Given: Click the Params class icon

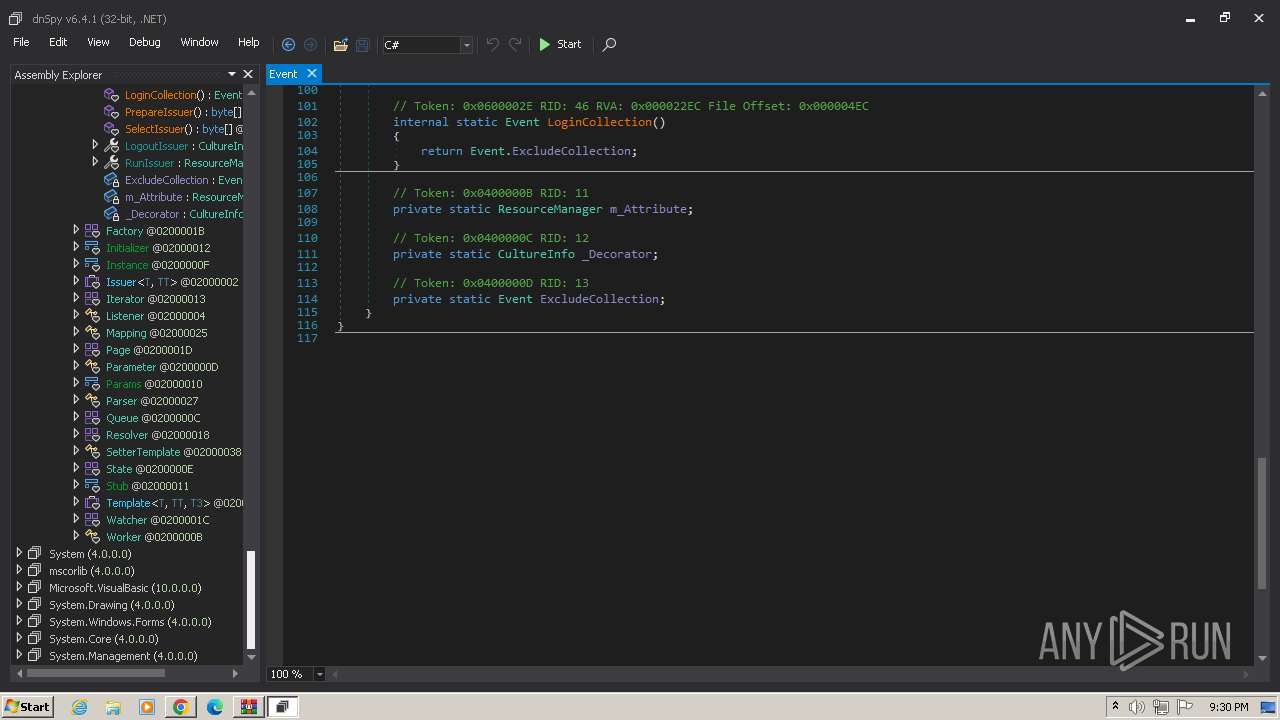Looking at the screenshot, I should click(x=92, y=383).
